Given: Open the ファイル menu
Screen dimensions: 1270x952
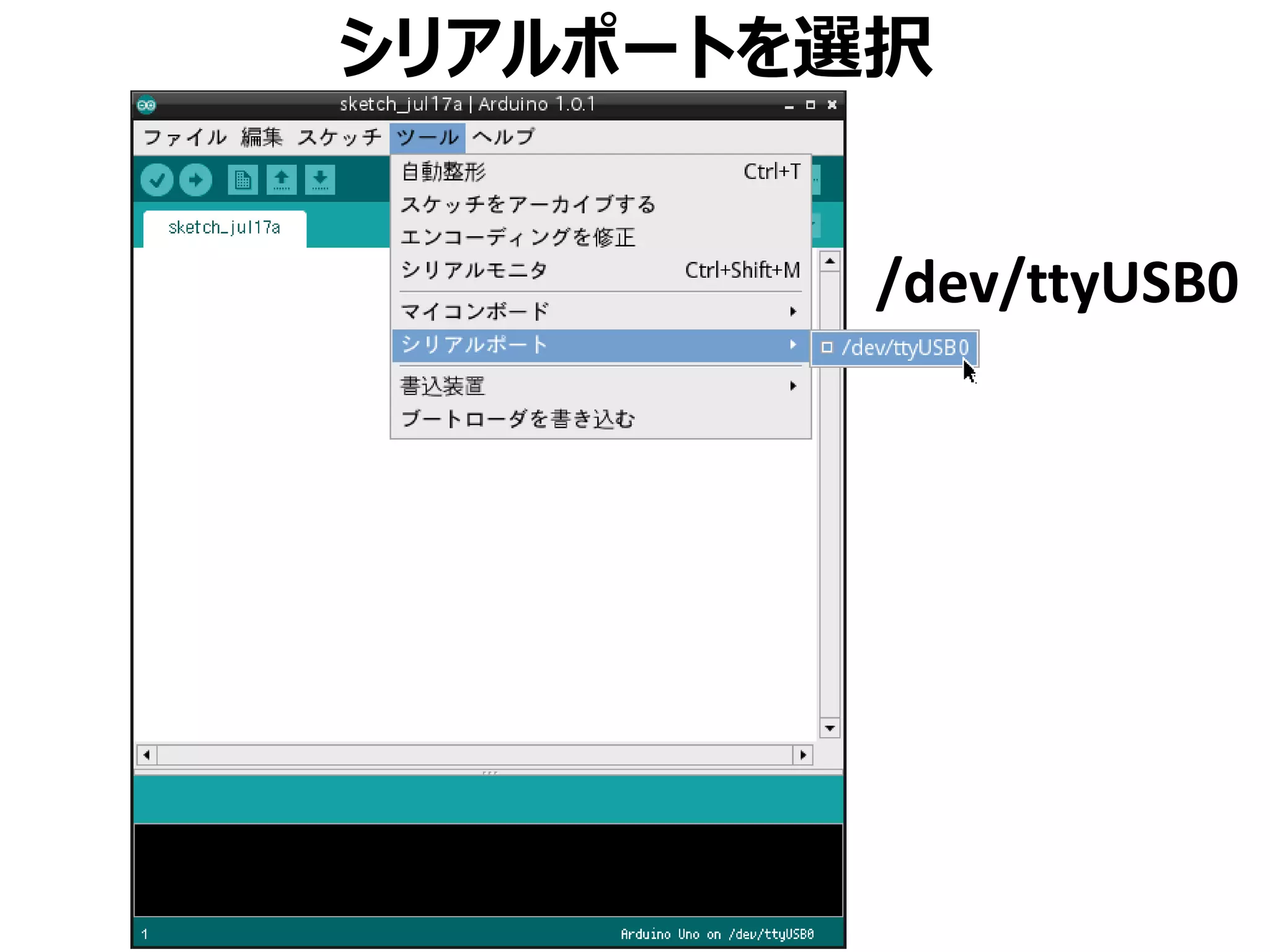Looking at the screenshot, I should [x=185, y=137].
